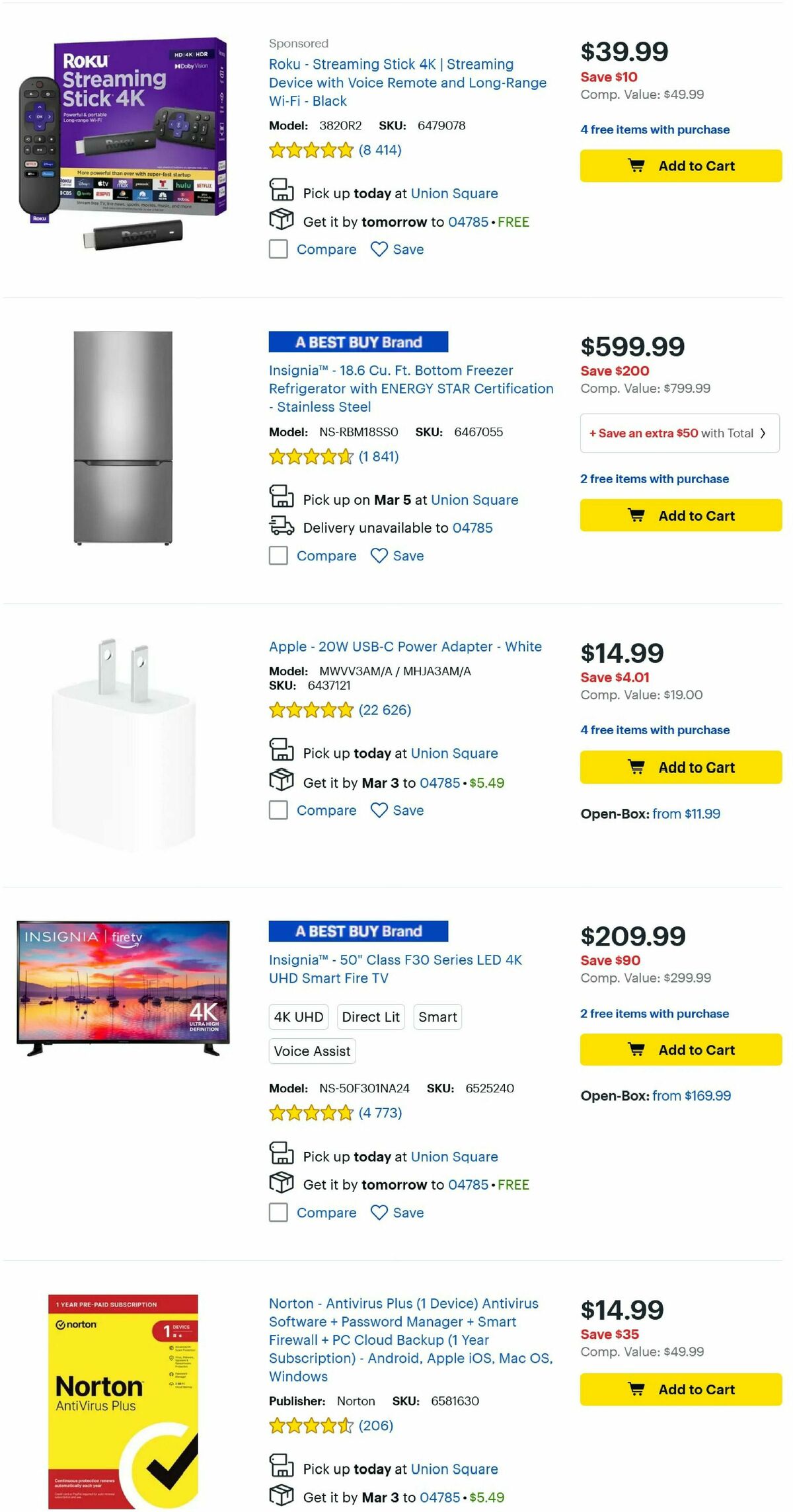Click the star rating for the Apple power adapter

311,710
